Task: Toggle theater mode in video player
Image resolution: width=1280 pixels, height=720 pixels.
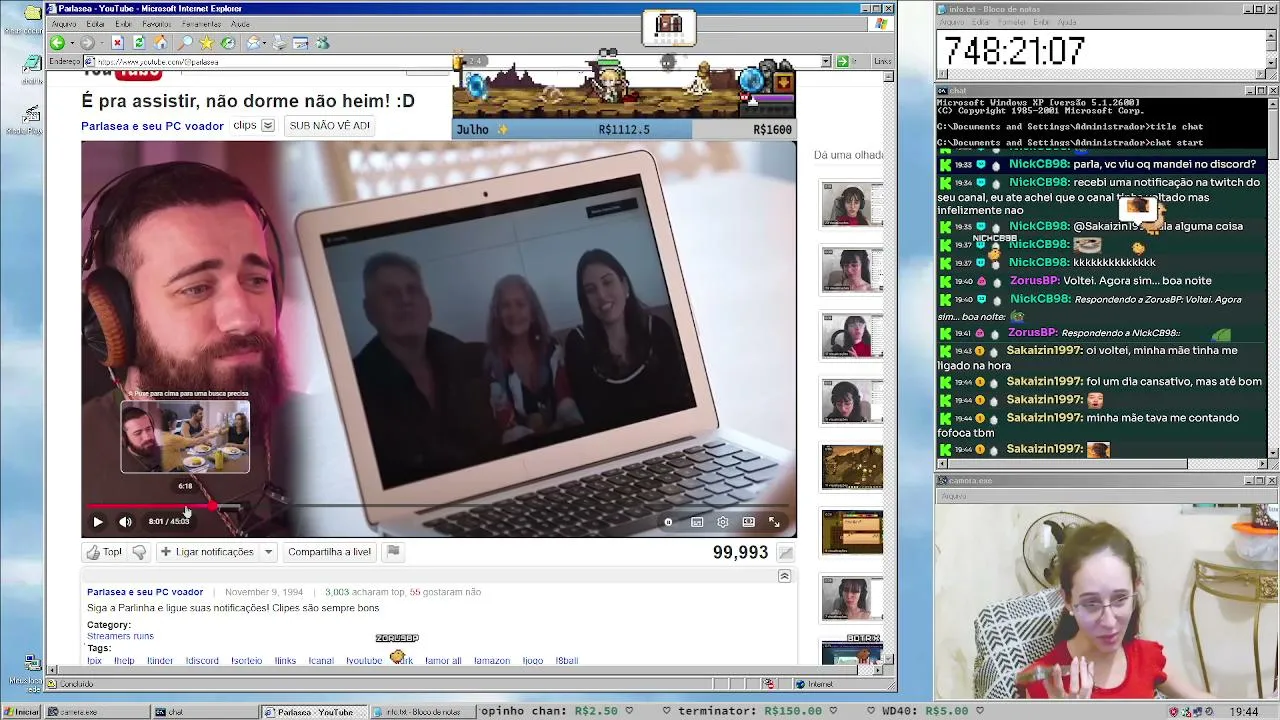Action: point(748,521)
